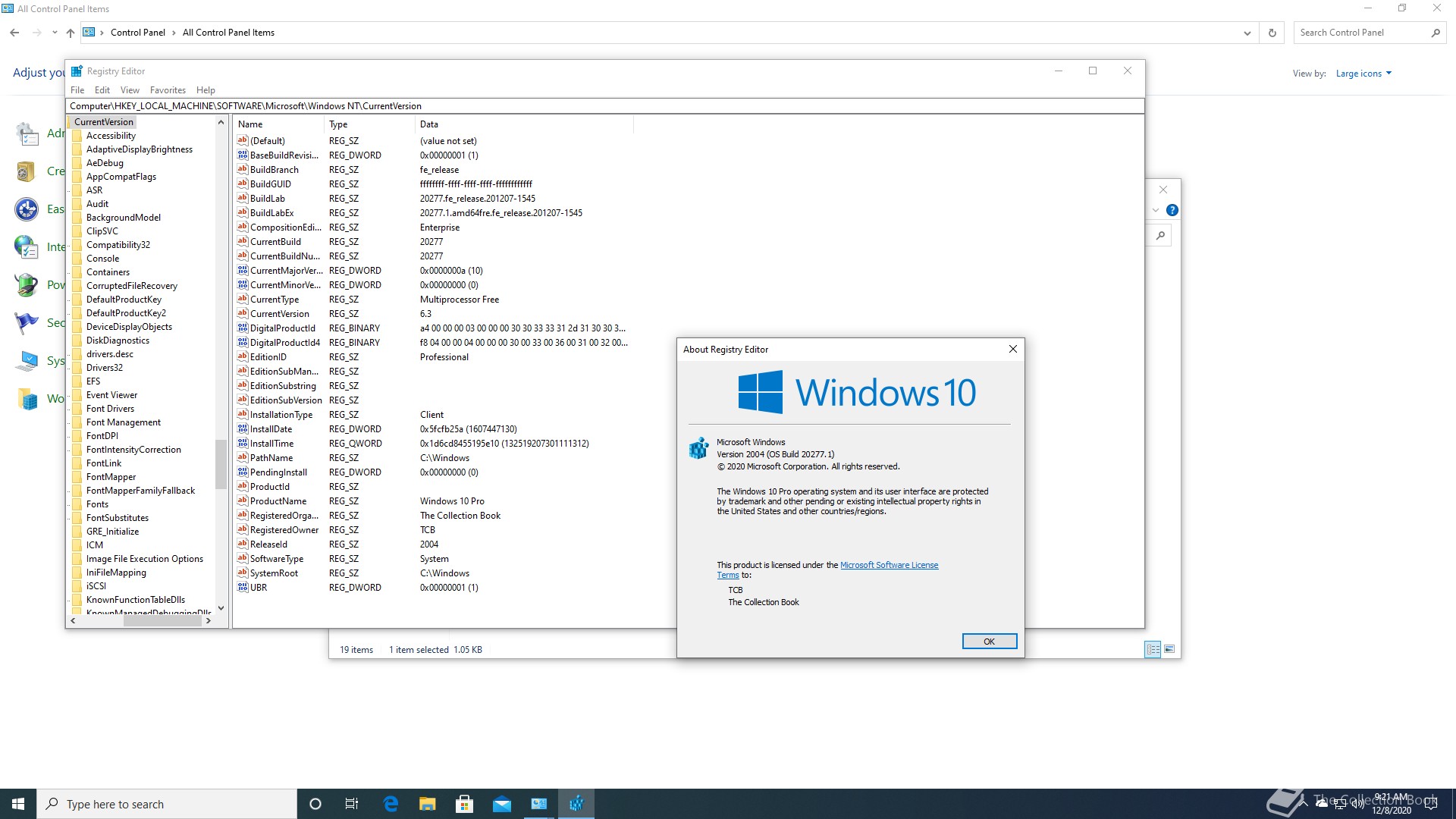Open File Explorer from the taskbar
Screen dimensions: 1456x819
tap(428, 804)
